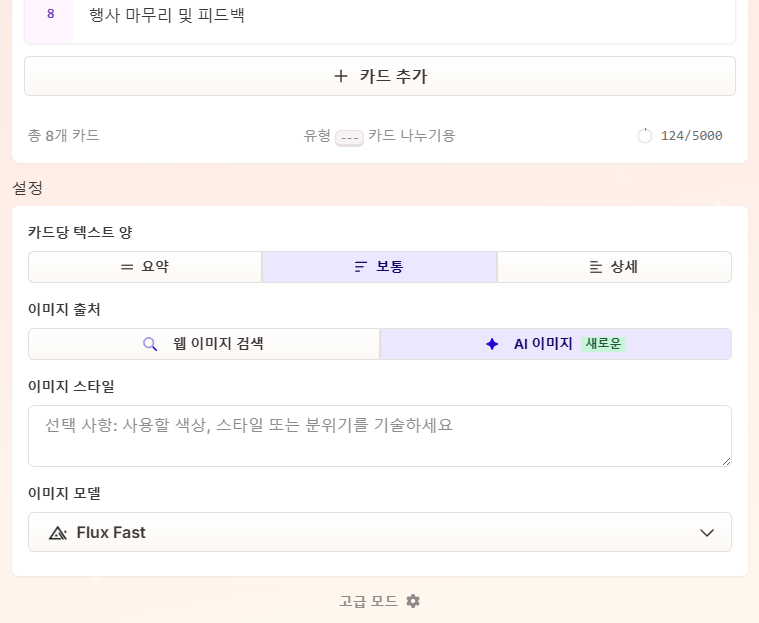Click the two-line icon beside 요약
This screenshot has width=759, height=623.
[x=127, y=267]
